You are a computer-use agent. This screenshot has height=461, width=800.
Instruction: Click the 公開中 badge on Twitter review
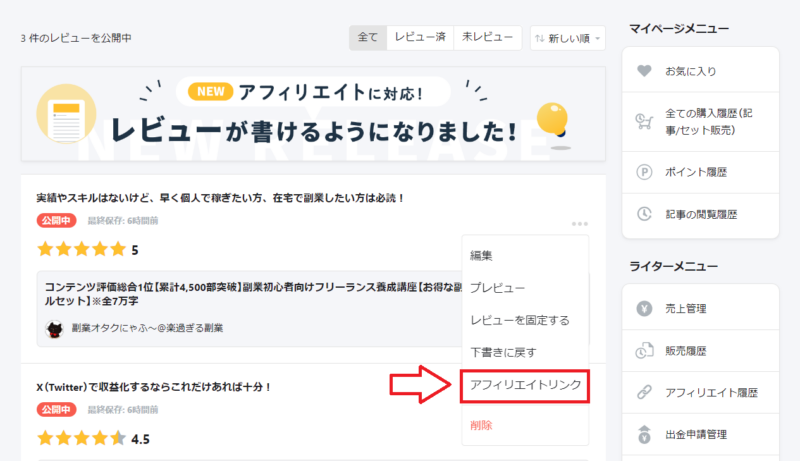click(56, 409)
